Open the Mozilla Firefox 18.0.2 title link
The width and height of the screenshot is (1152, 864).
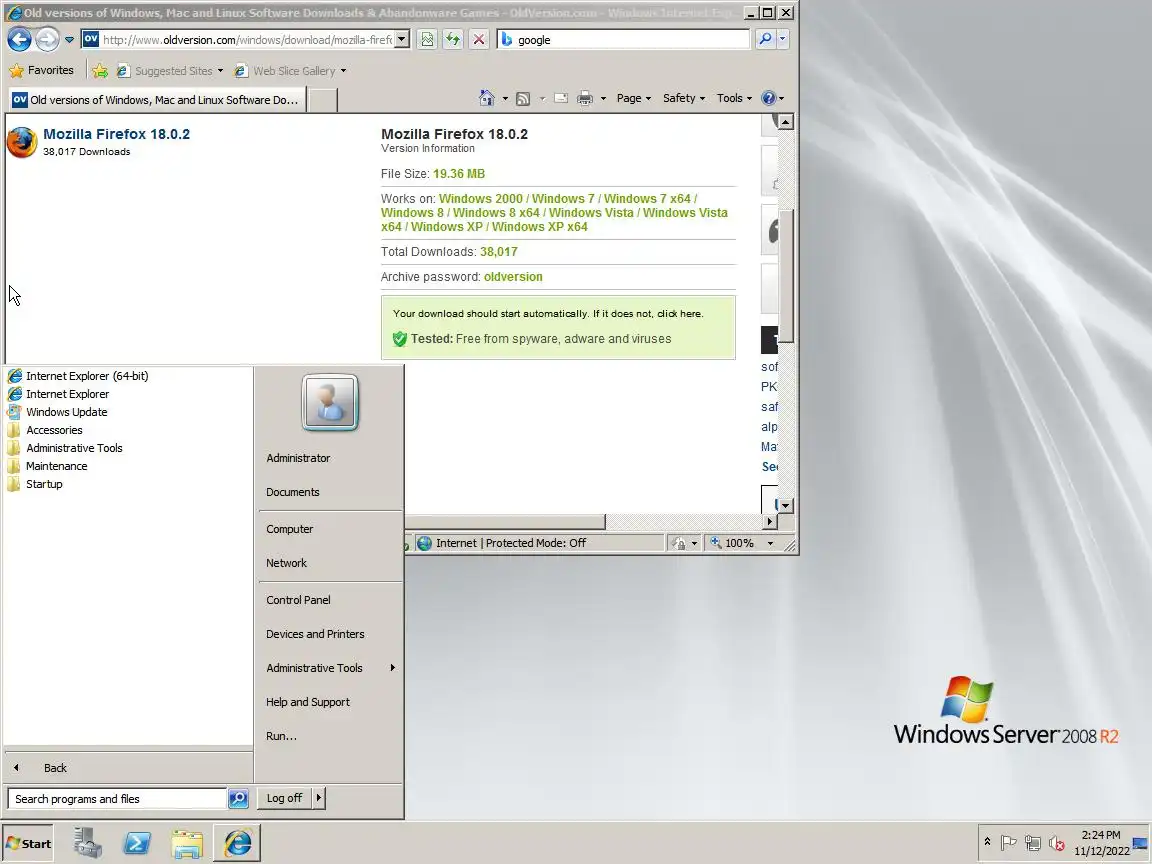click(116, 134)
